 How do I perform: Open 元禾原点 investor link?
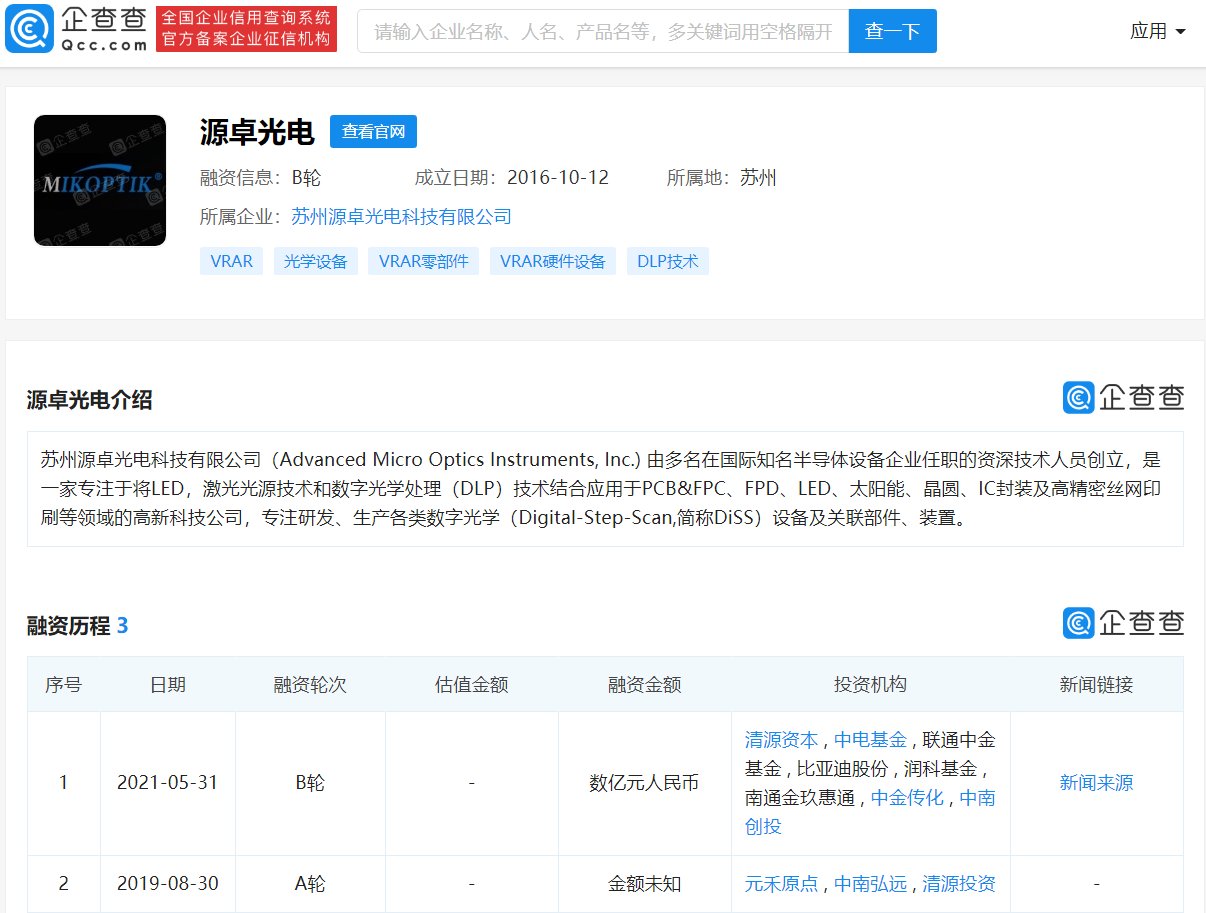click(781, 884)
